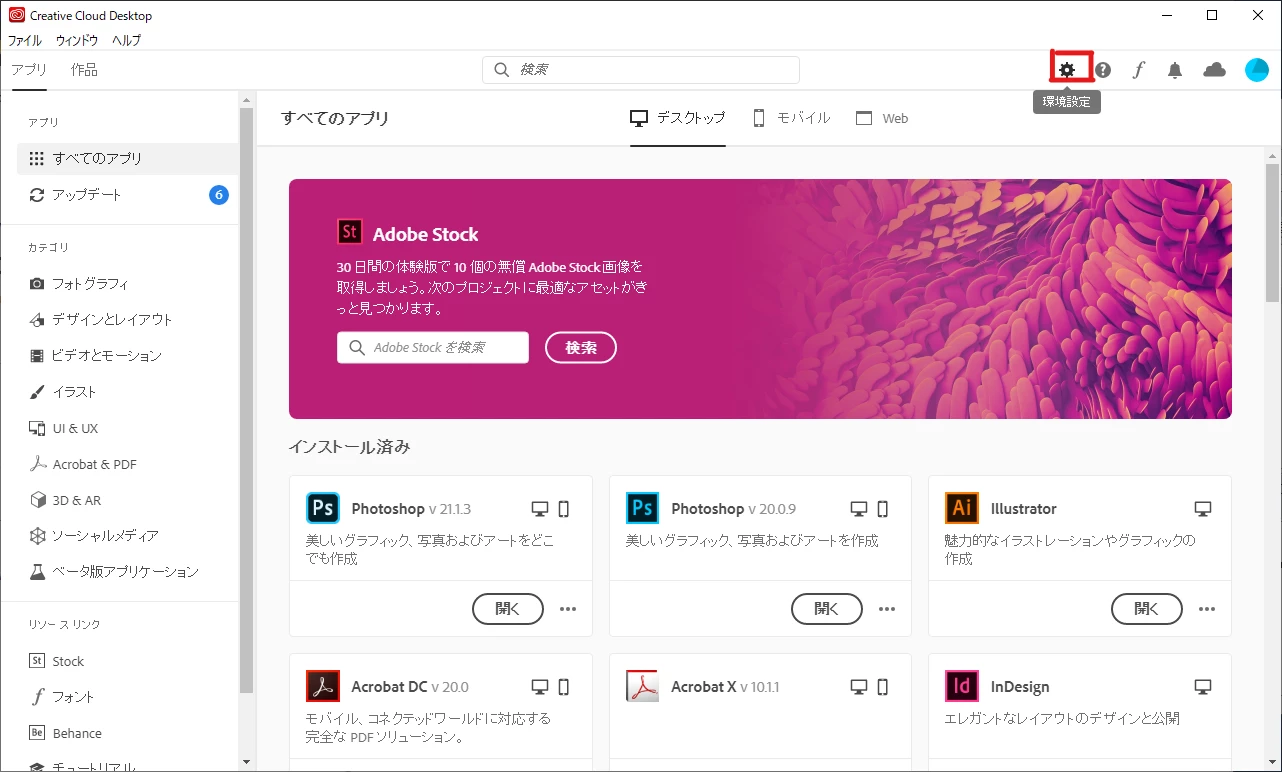The width and height of the screenshot is (1282, 772).
Task: Open ビデオとモーション category
Action: (x=128, y=356)
